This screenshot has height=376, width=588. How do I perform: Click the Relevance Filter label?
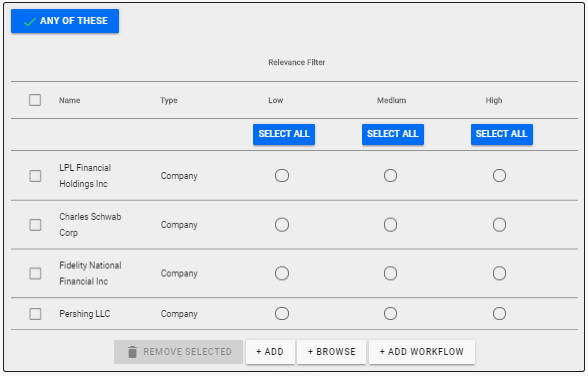pyautogui.click(x=297, y=62)
